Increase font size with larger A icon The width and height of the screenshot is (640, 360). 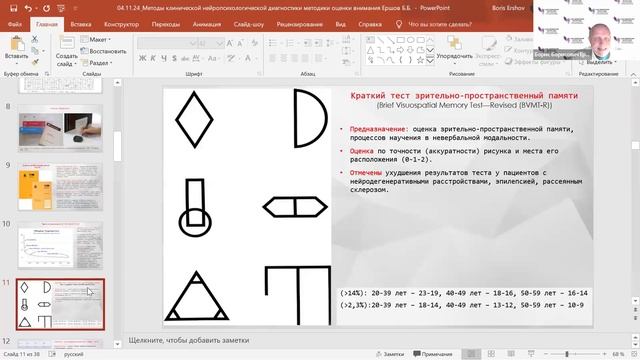click(x=229, y=43)
